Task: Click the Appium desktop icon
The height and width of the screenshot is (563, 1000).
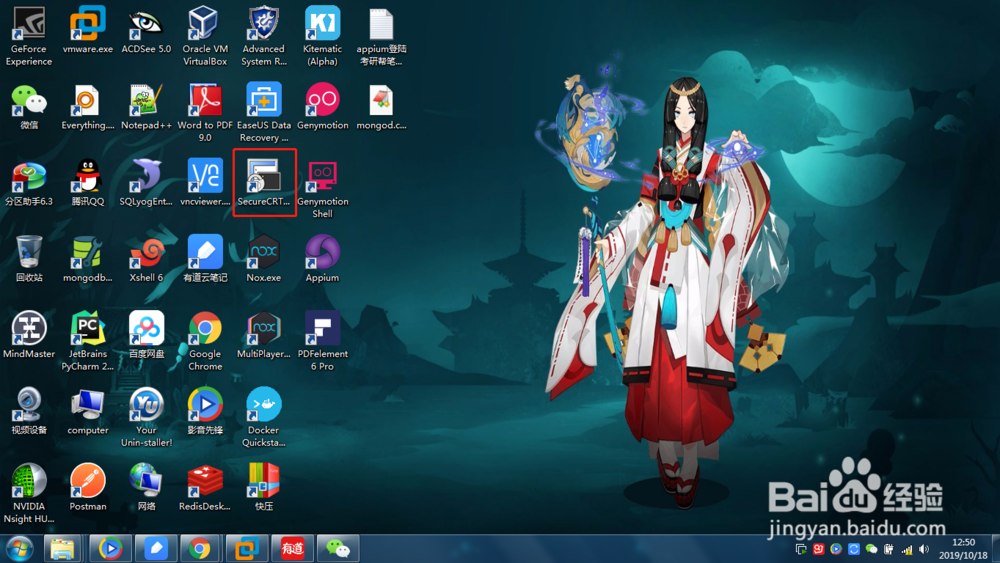Action: pos(322,258)
